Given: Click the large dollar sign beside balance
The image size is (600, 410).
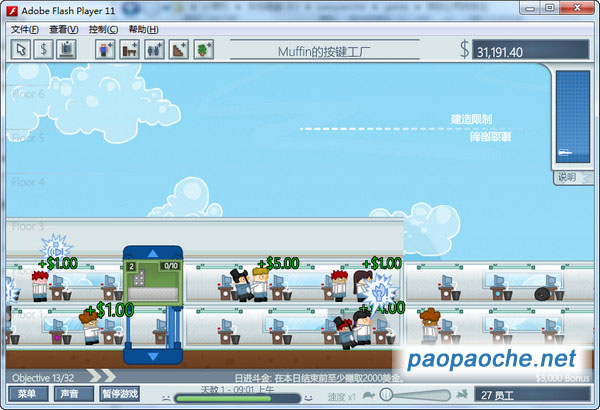Looking at the screenshot, I should (464, 49).
